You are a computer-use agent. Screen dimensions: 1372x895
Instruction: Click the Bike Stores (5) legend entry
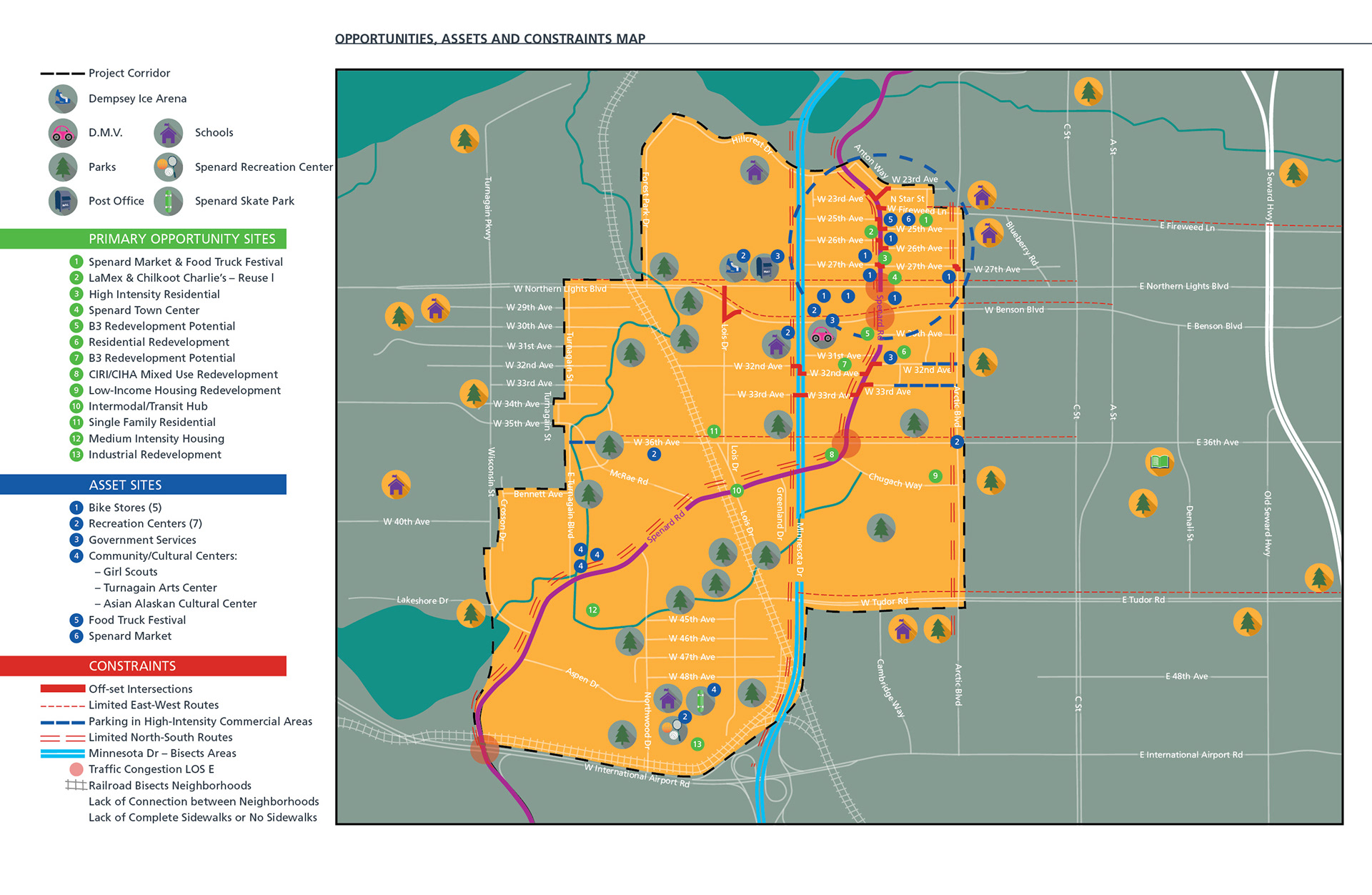click(125, 508)
